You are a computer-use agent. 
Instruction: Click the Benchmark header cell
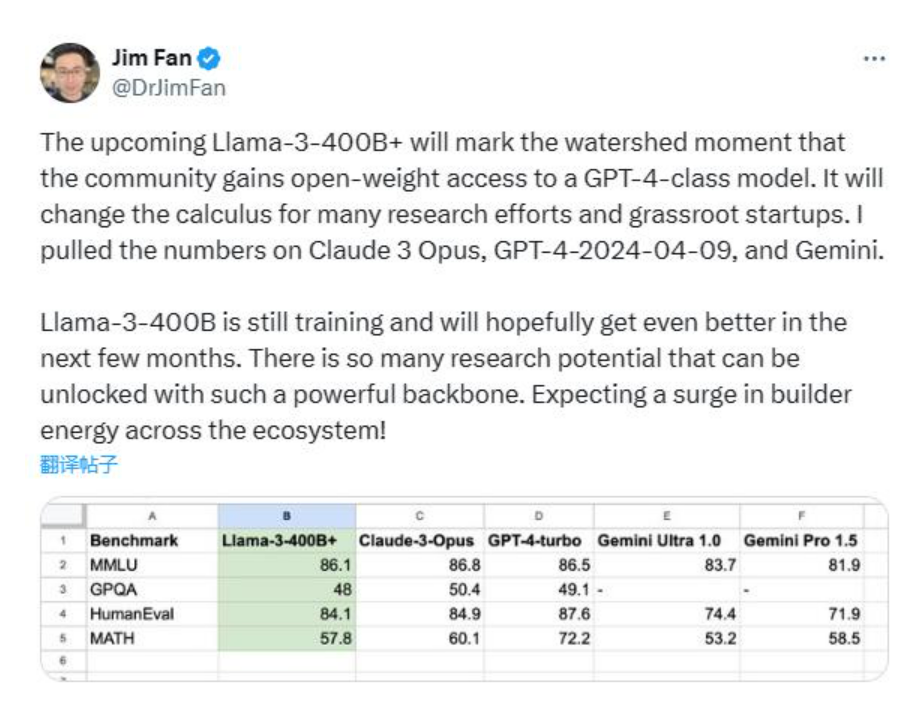[152, 540]
